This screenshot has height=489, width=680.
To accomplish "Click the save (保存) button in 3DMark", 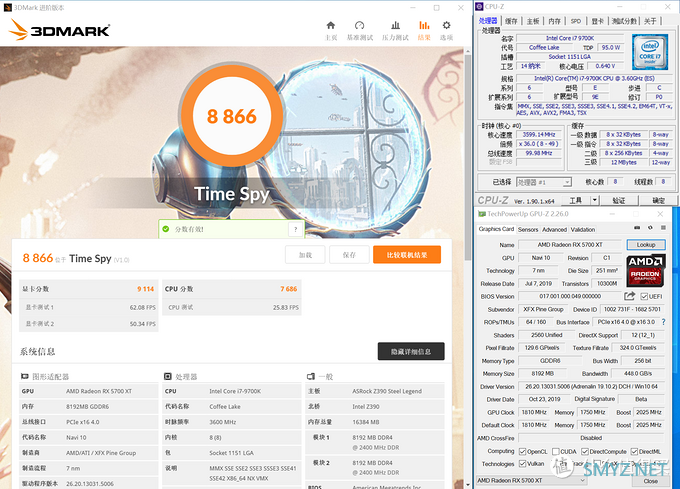I will point(349,255).
